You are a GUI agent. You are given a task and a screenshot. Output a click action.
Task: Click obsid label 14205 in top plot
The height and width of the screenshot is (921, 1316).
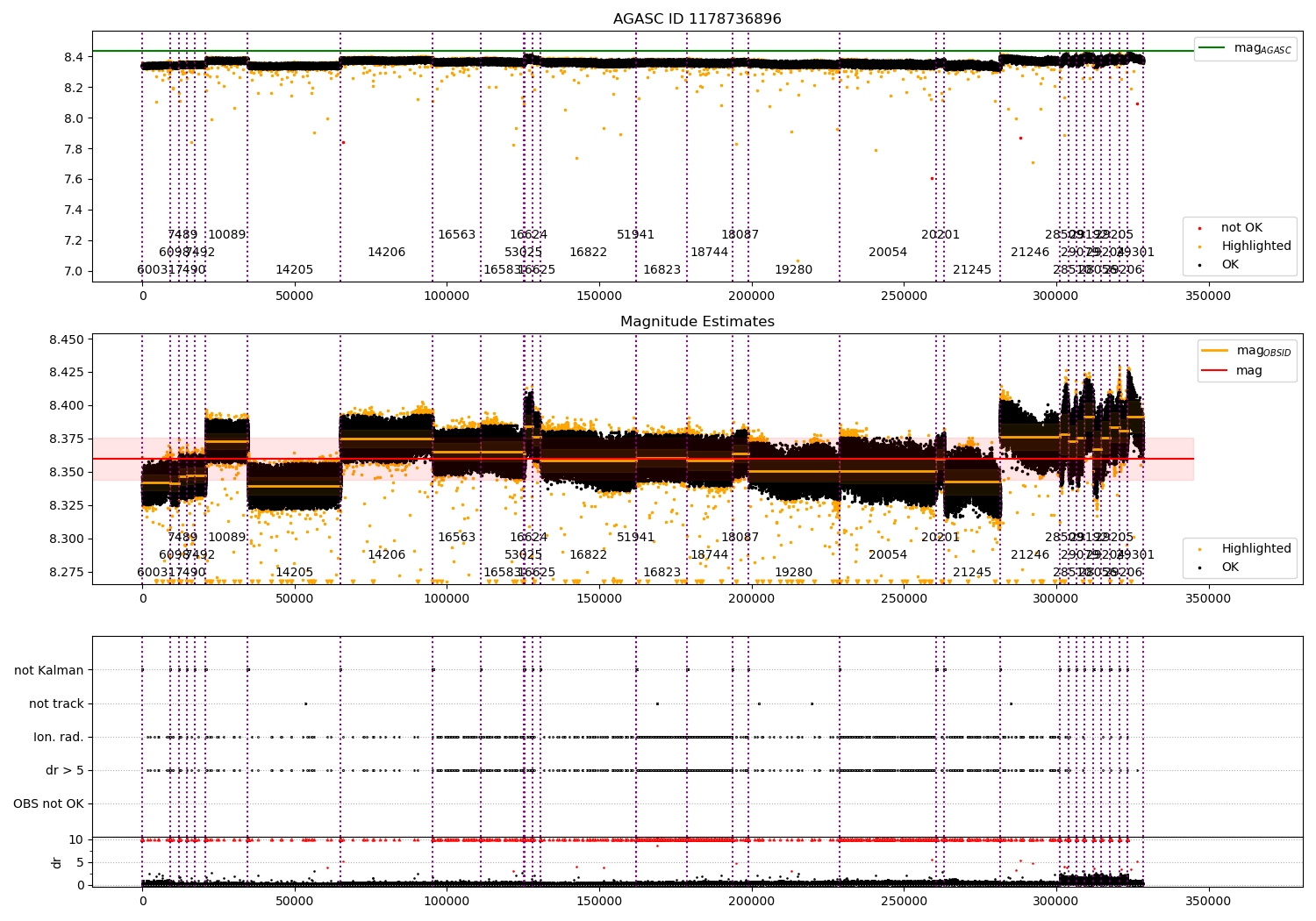295,270
